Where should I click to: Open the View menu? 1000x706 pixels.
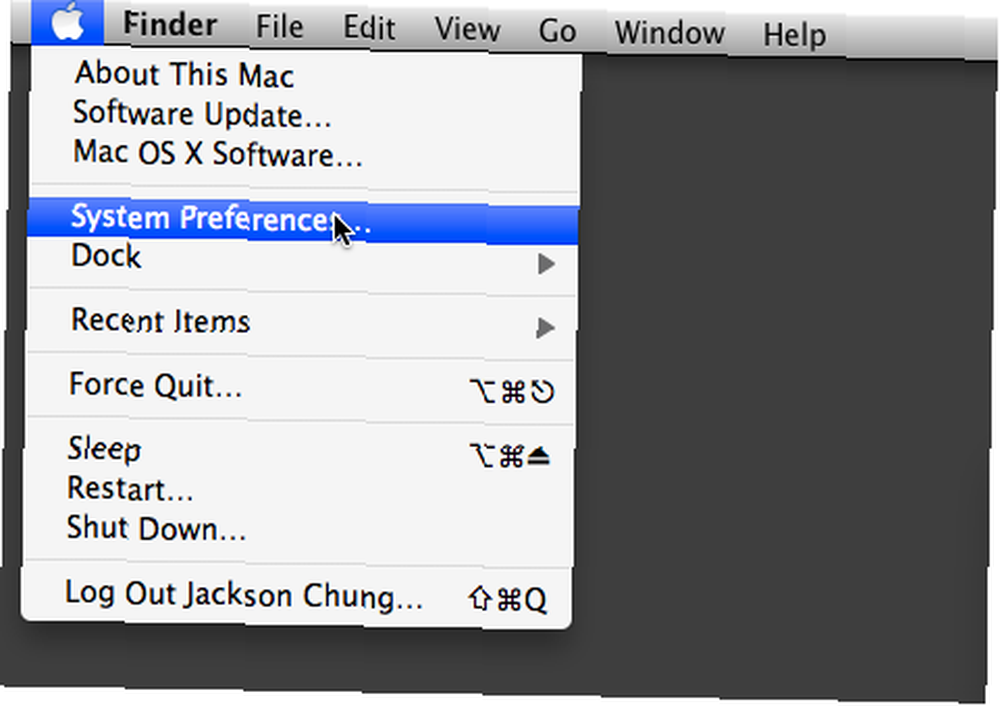[467, 29]
